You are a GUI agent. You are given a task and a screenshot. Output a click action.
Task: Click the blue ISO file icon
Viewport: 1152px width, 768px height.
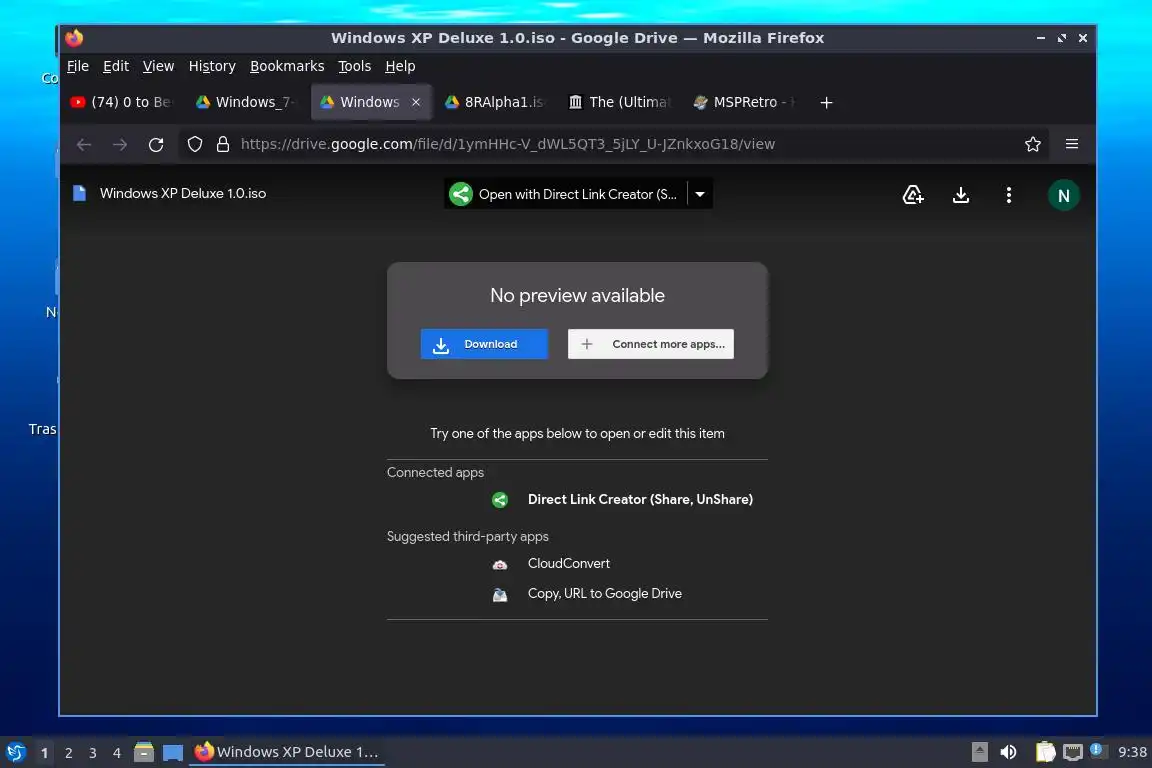79,193
